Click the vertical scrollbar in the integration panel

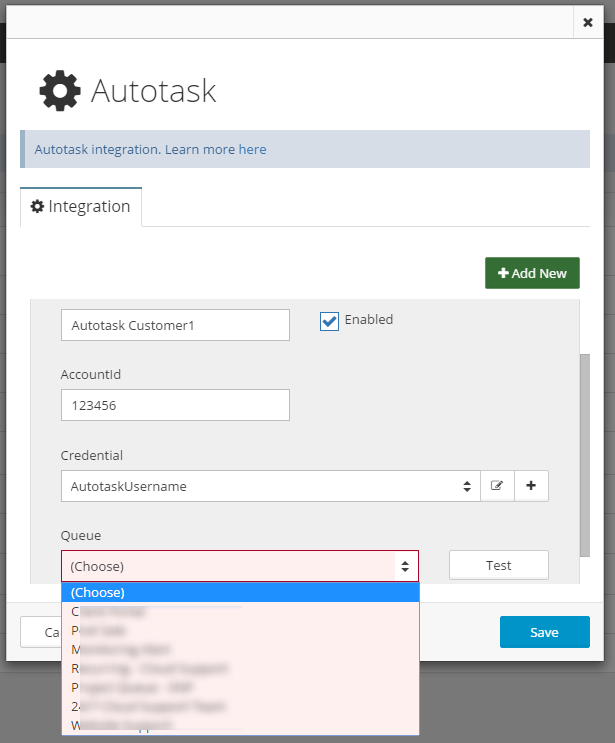pyautogui.click(x=585, y=455)
